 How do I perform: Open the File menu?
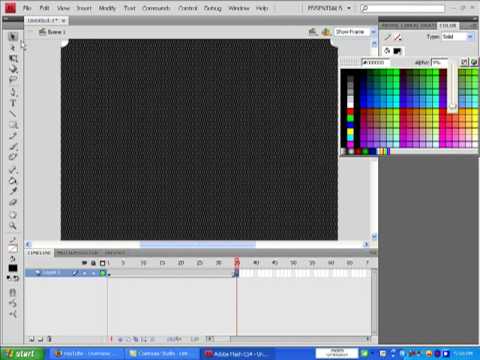click(27, 8)
